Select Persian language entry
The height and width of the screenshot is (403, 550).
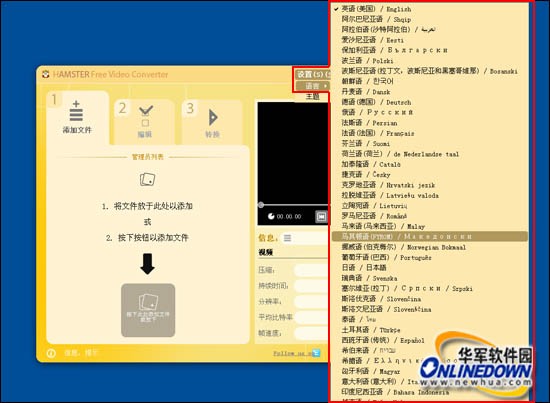tap(430, 123)
